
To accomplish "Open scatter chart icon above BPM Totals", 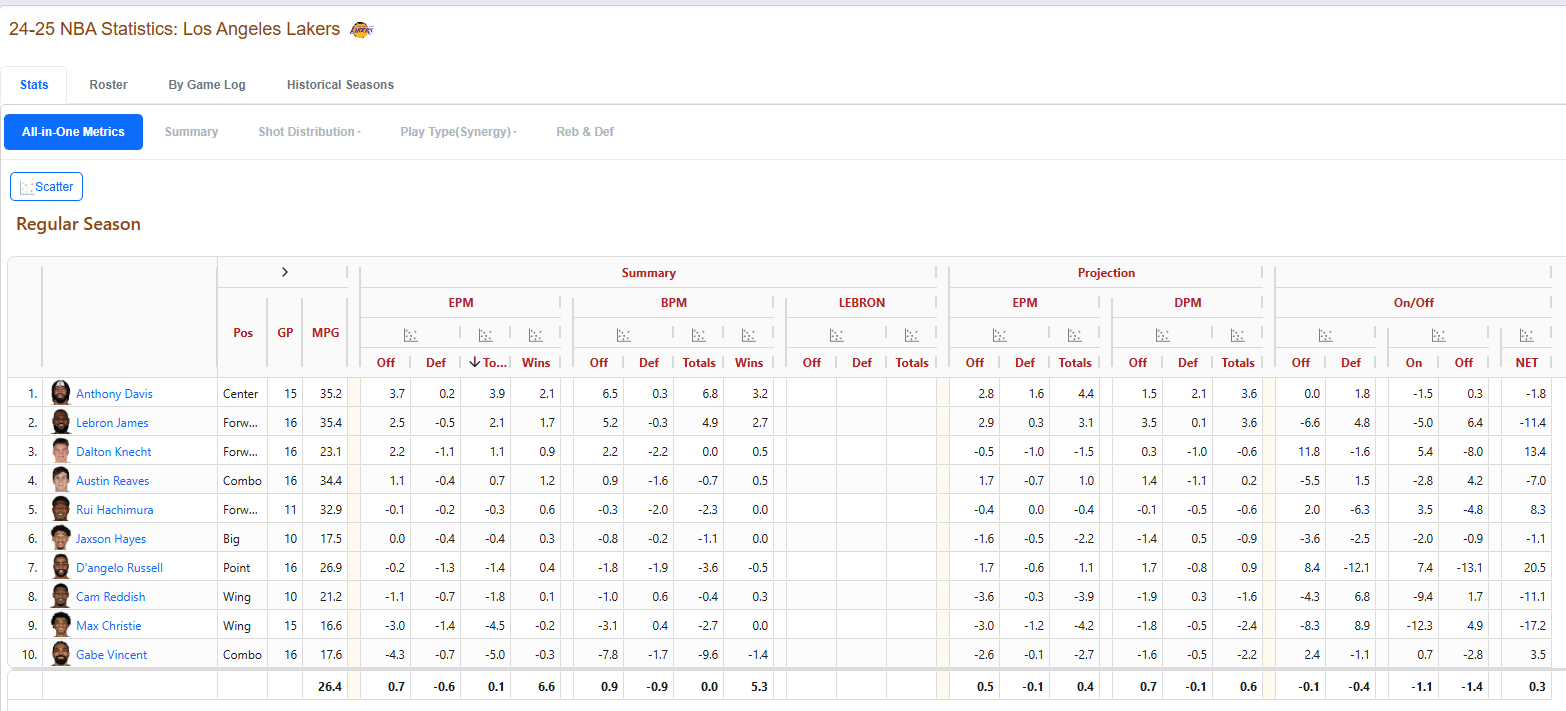I will click(x=699, y=335).
